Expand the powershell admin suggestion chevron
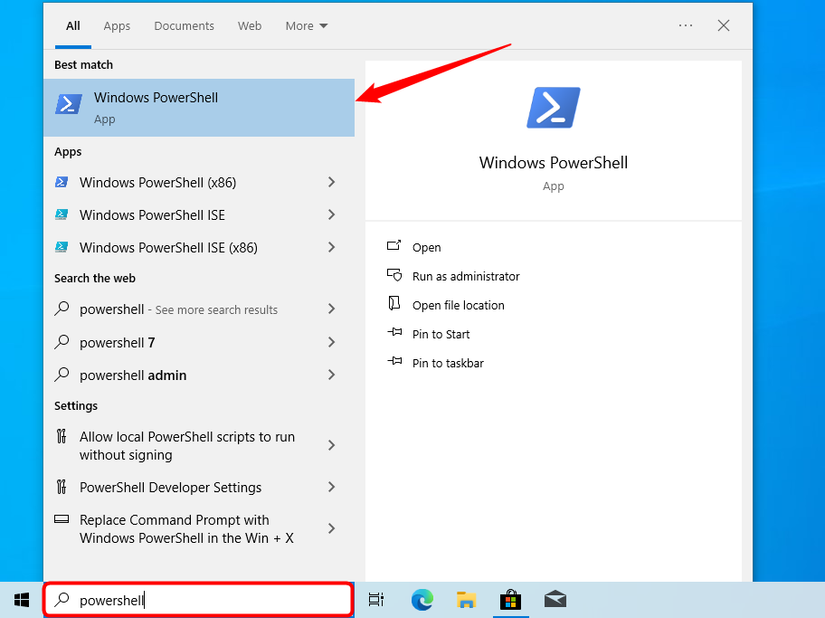 (331, 374)
